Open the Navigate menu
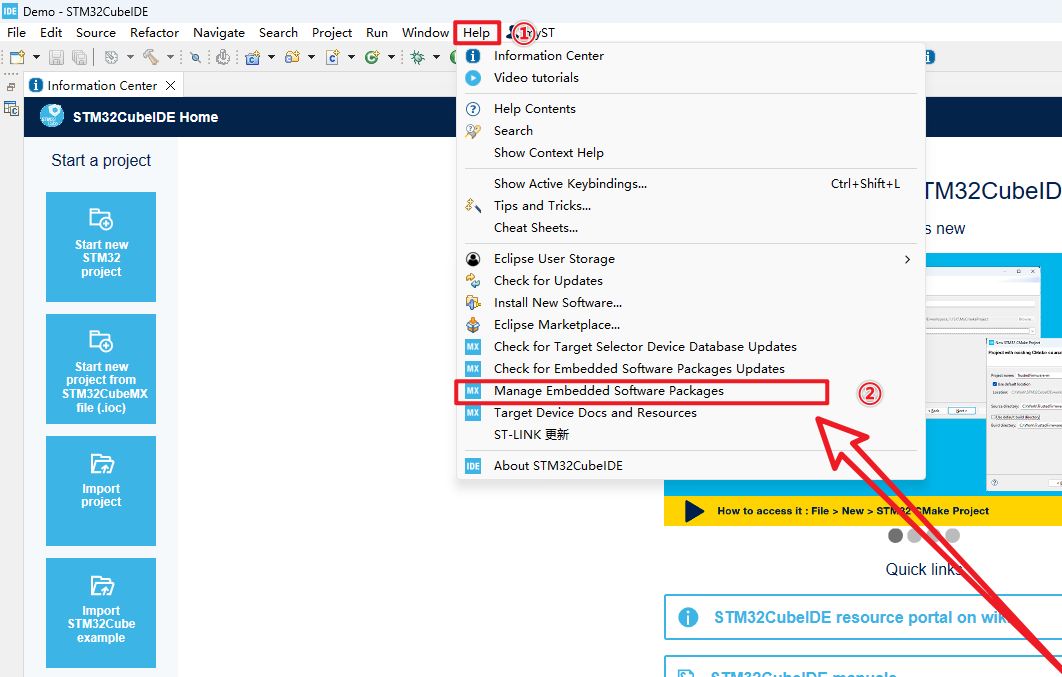1062x677 pixels. pyautogui.click(x=219, y=32)
